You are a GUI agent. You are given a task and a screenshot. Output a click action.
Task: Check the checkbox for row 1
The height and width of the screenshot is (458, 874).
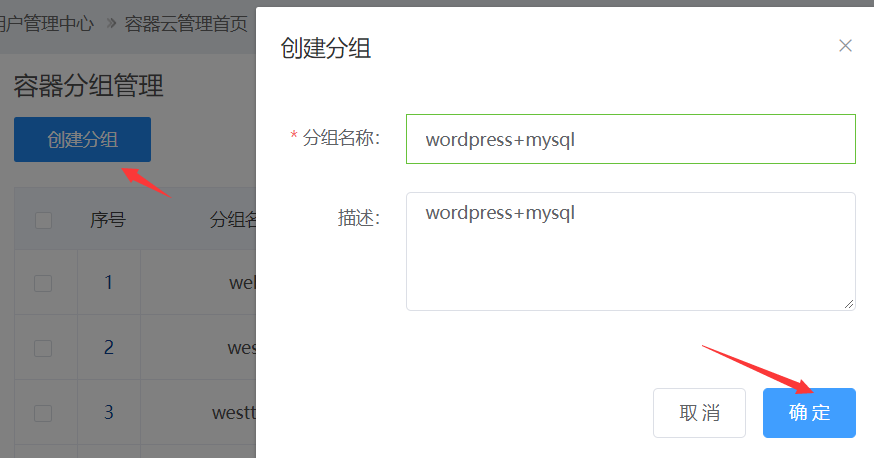click(x=43, y=283)
